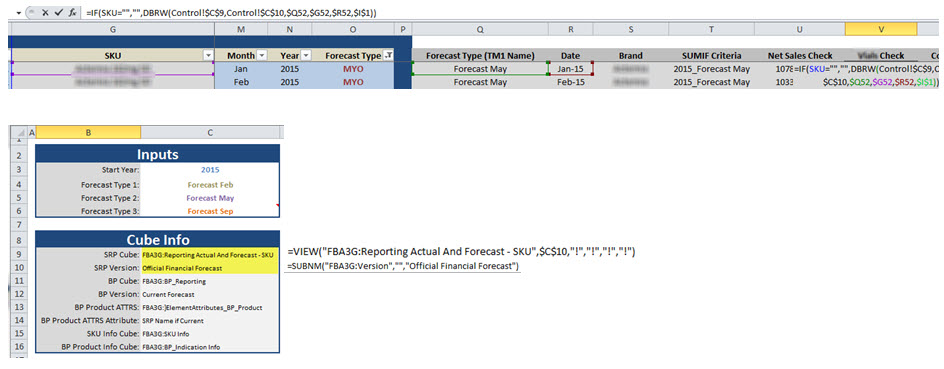Screen dimensions: 944x369
Task: Click the Jan-15 date cell
Action: (x=571, y=69)
